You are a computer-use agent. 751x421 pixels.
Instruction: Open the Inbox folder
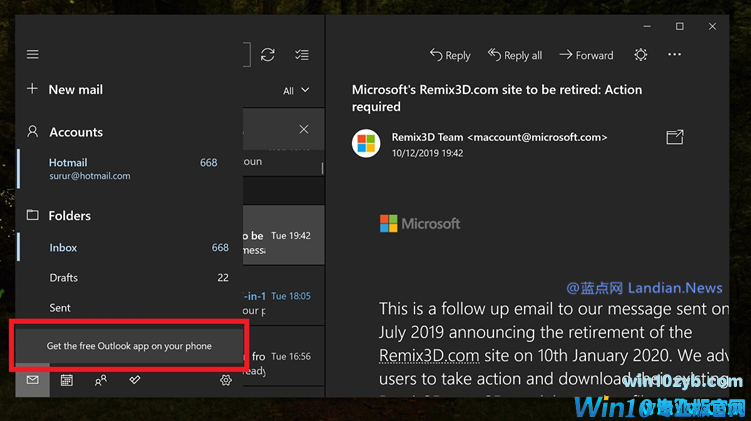130,248
